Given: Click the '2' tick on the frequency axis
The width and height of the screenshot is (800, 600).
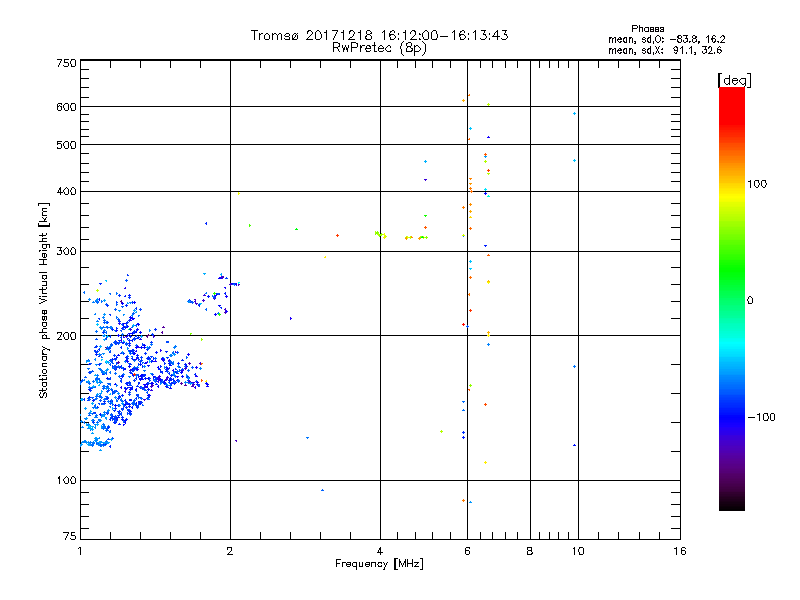Looking at the screenshot, I should click(230, 551).
